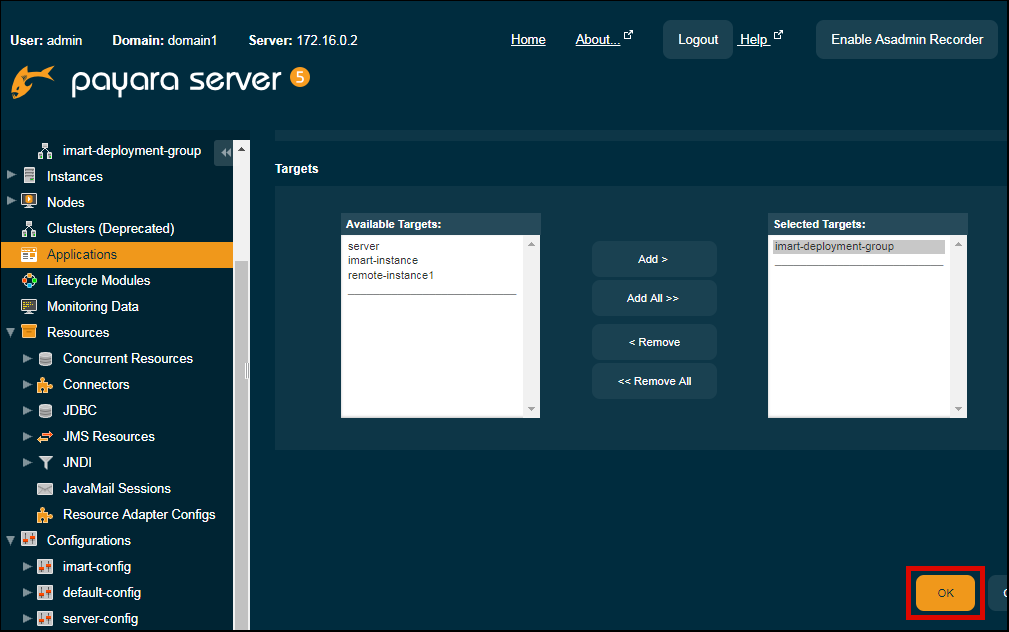Select remote-instance1 in Available Targets list
1009x632 pixels.
click(391, 275)
